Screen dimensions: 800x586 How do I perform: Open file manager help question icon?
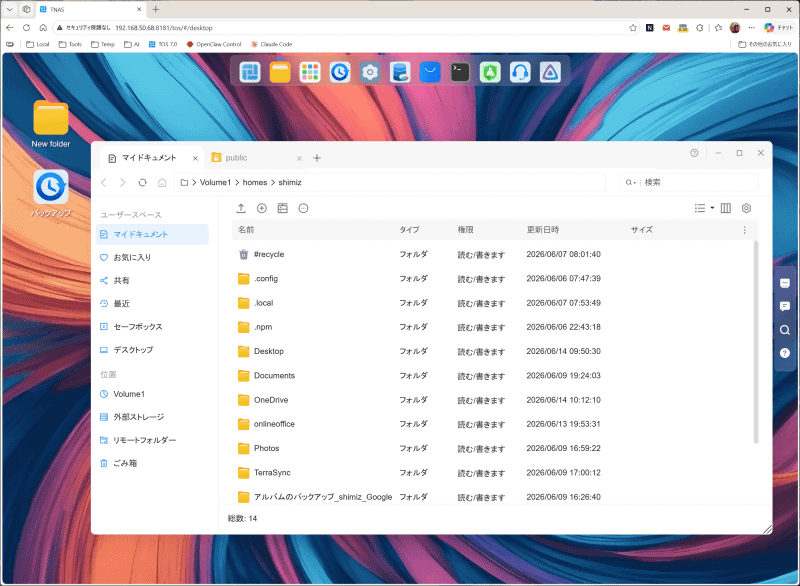[x=694, y=153]
